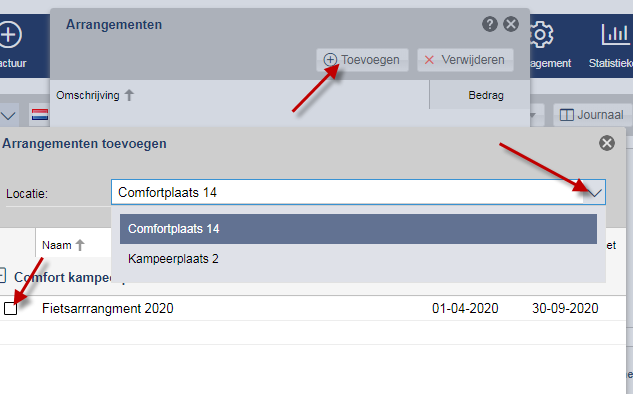Open the help icon in Arrangementen dialog
Viewport: 633px width, 394px height.
[490, 24]
